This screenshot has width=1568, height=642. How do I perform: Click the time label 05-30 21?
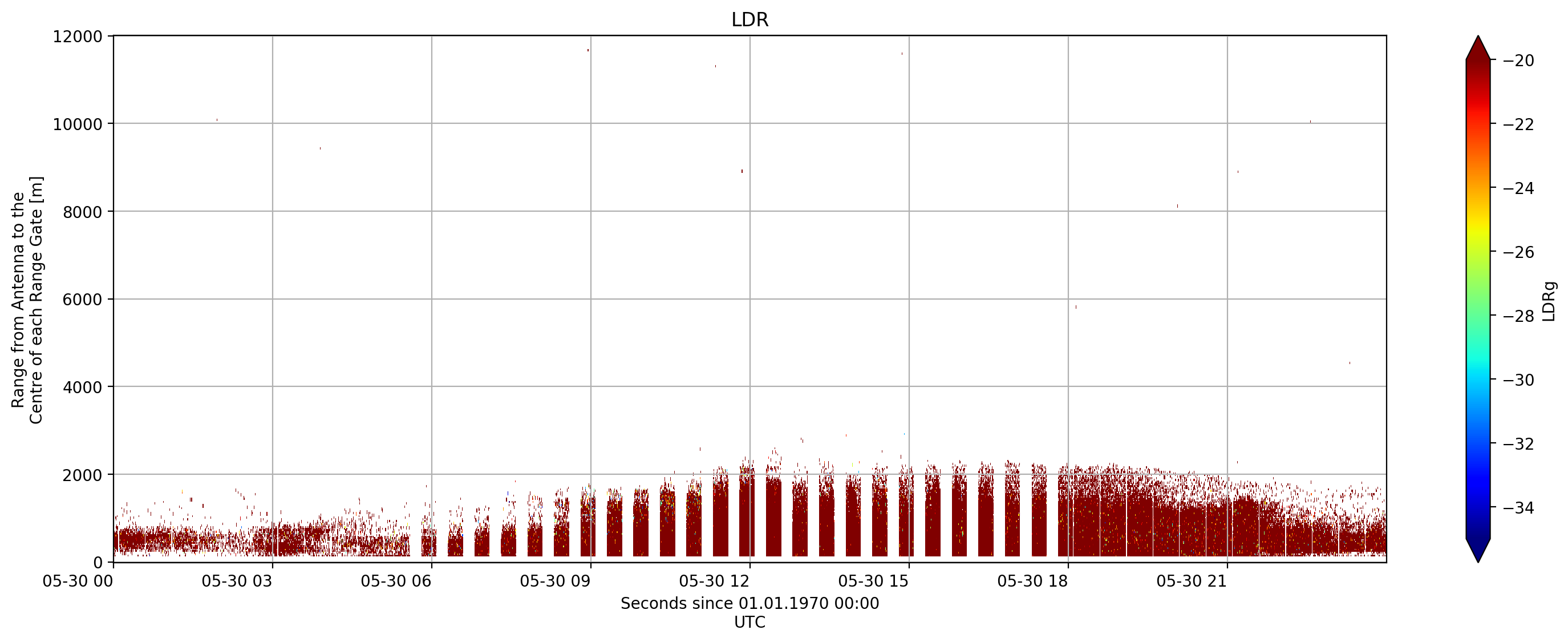point(1192,581)
